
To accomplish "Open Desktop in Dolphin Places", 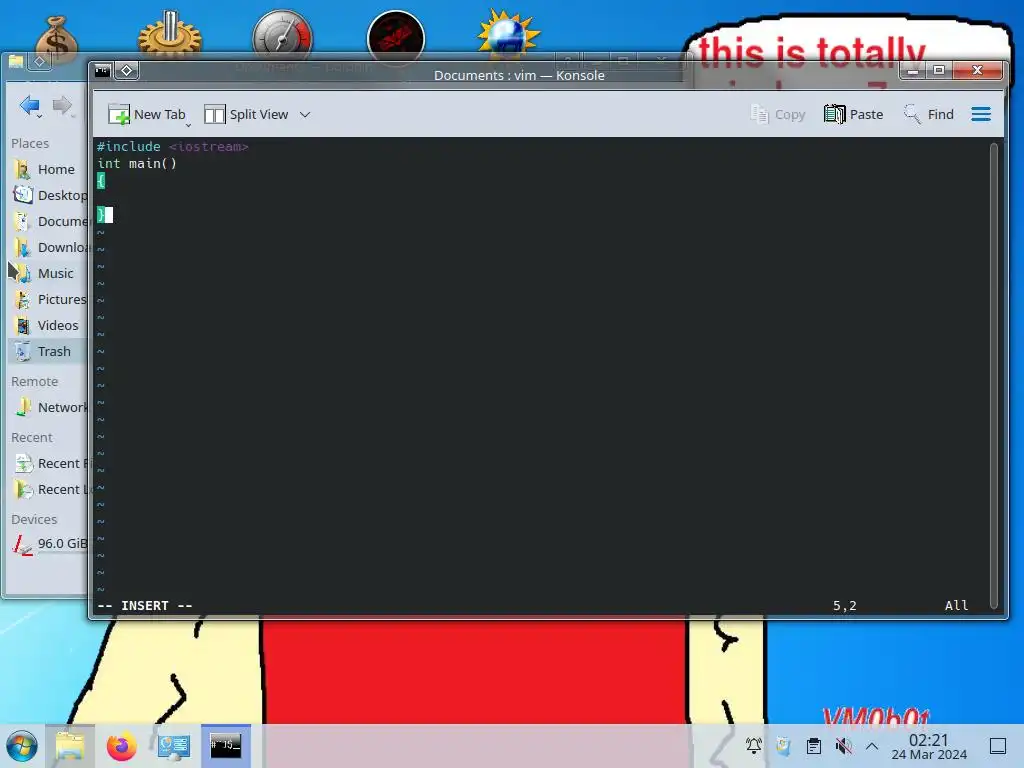I will (49, 195).
